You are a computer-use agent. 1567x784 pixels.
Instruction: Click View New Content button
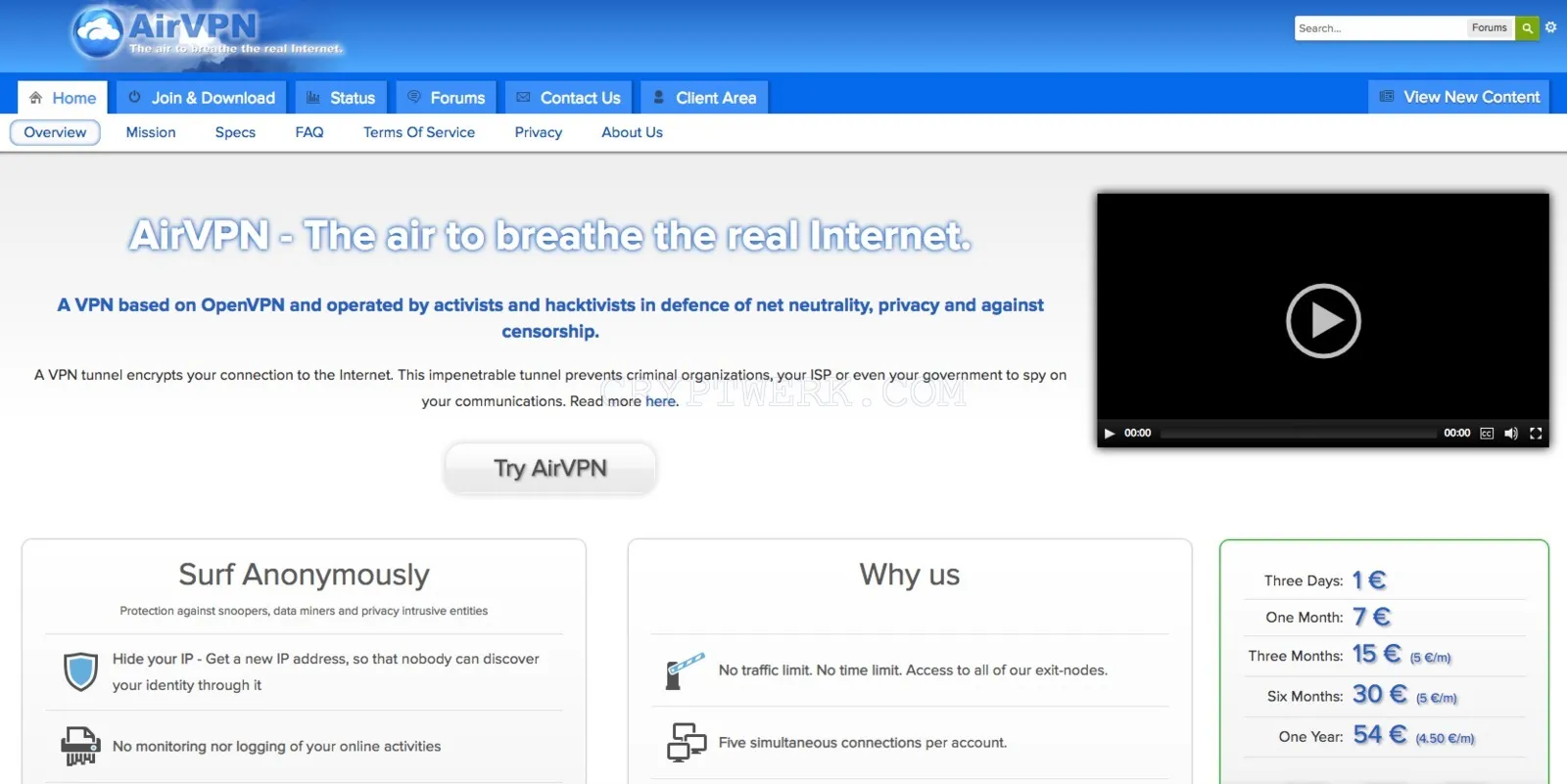click(1459, 97)
